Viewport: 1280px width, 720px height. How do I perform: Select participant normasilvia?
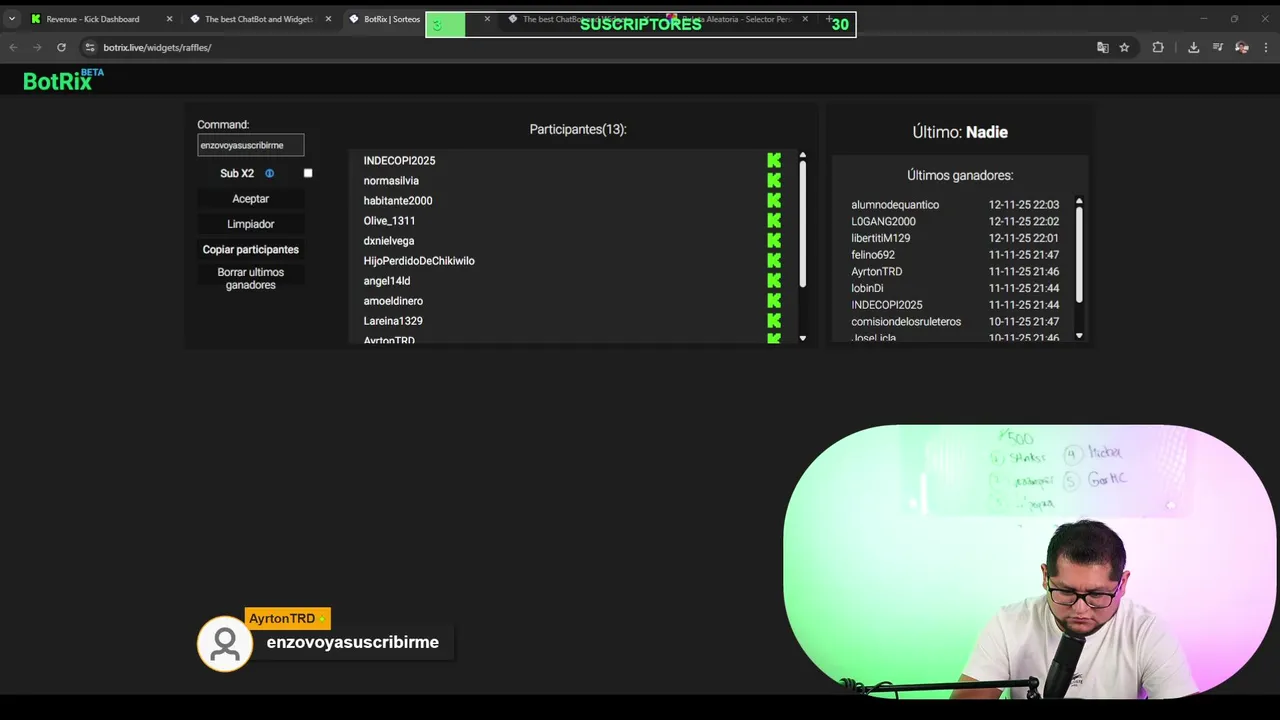pyautogui.click(x=391, y=181)
